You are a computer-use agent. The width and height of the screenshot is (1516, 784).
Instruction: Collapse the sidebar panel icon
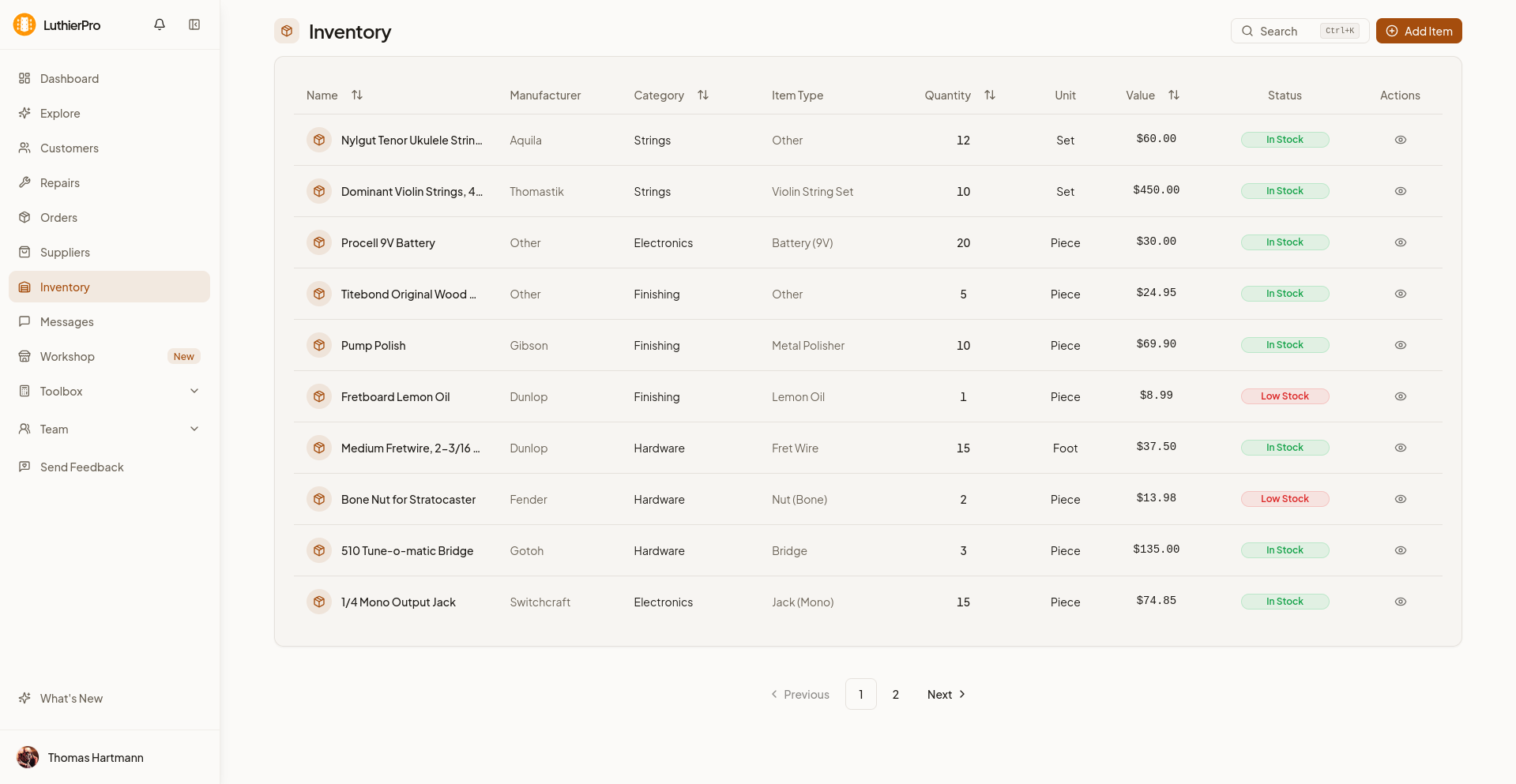(x=194, y=24)
